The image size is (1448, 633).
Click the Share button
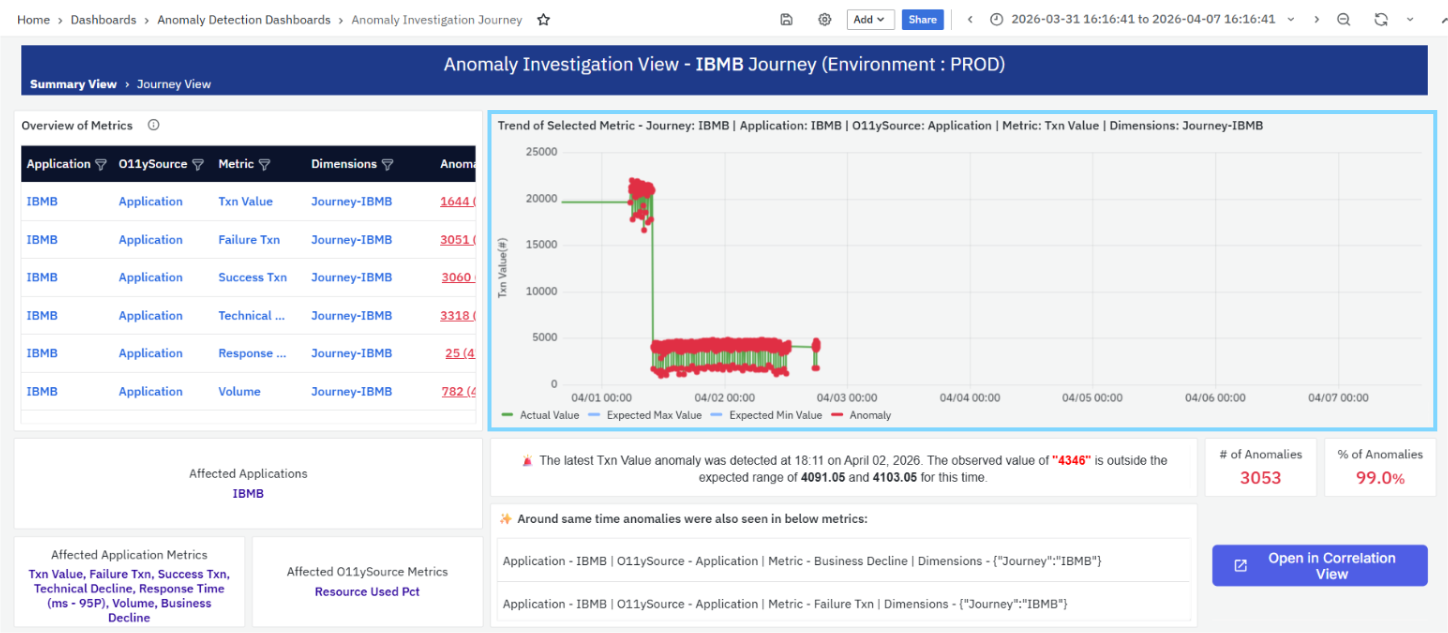click(922, 20)
